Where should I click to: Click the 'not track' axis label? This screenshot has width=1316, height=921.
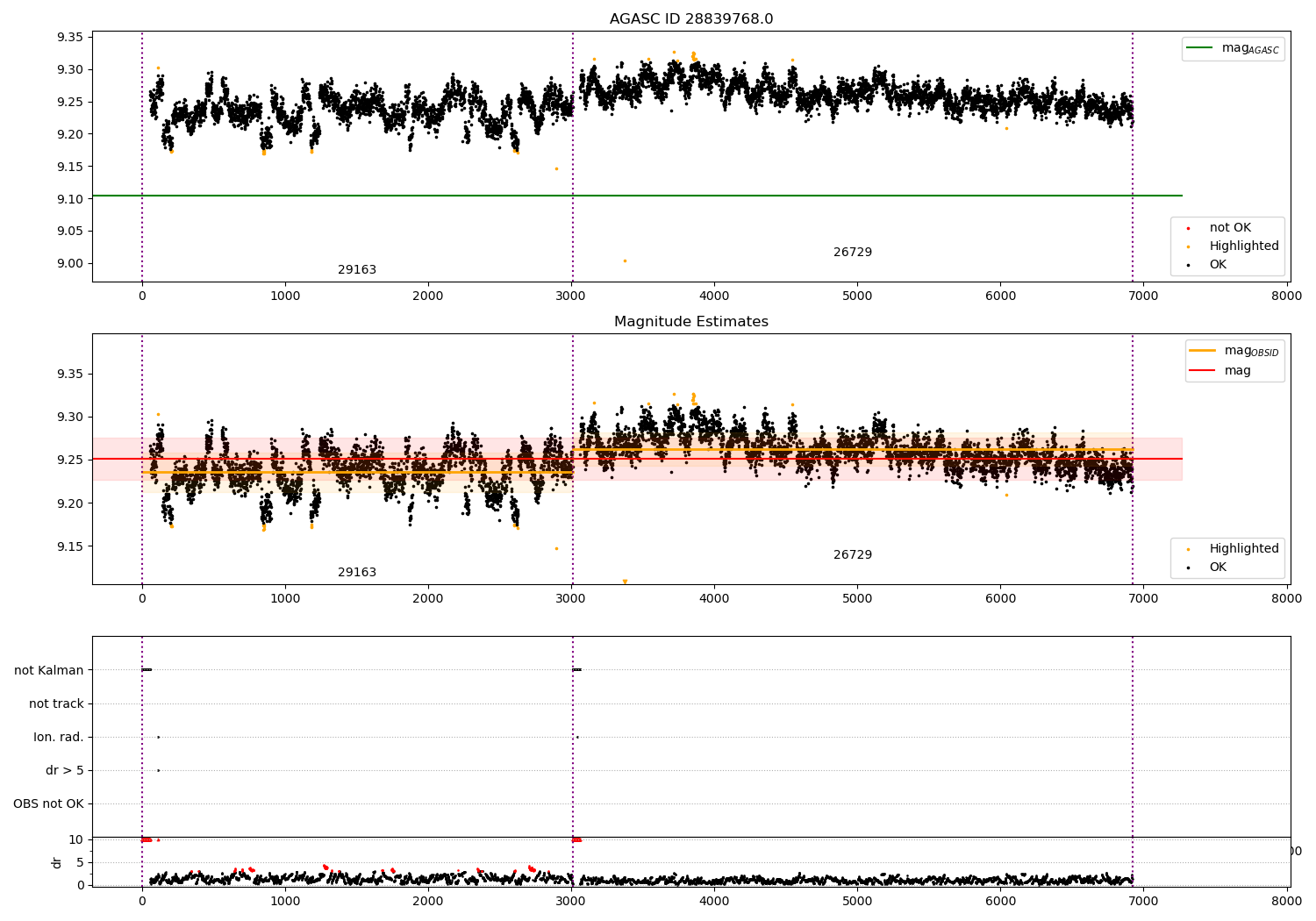coord(56,703)
